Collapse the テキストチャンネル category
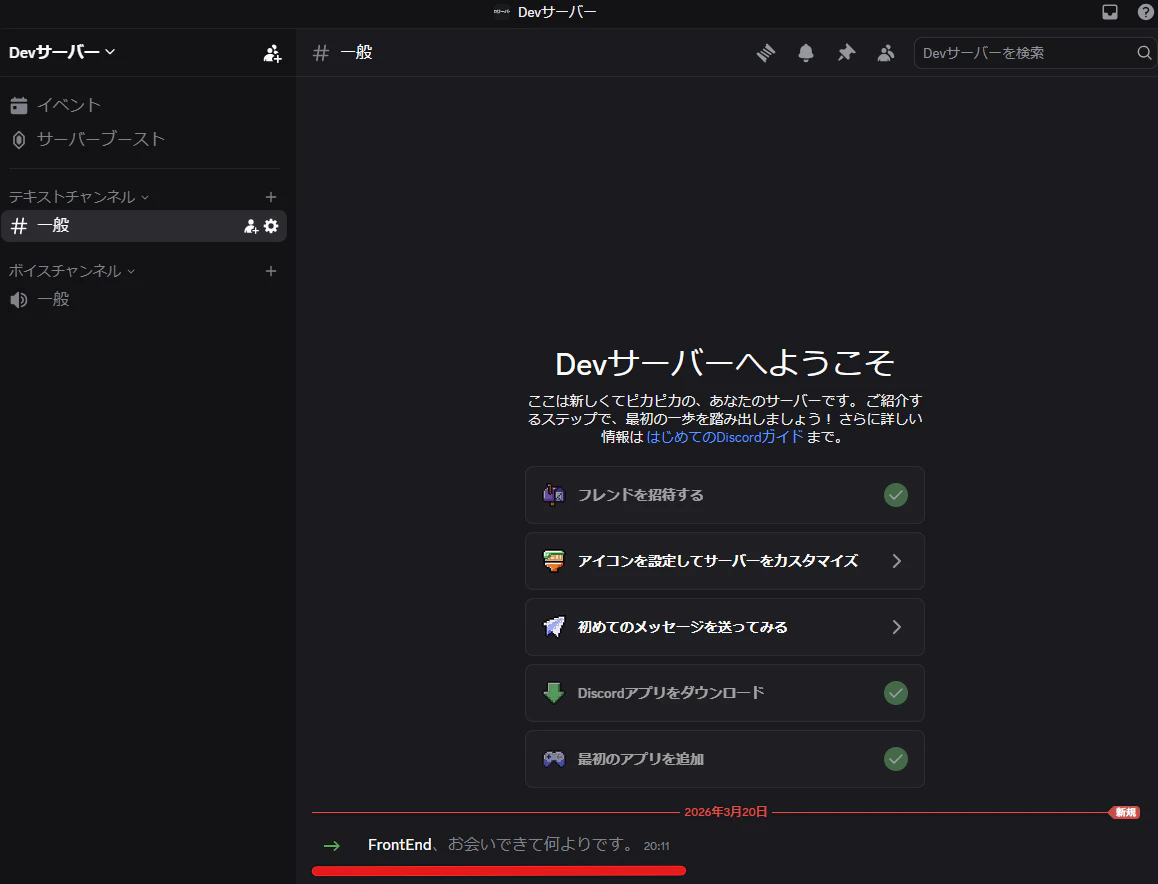The height and width of the screenshot is (884, 1158). click(79, 197)
